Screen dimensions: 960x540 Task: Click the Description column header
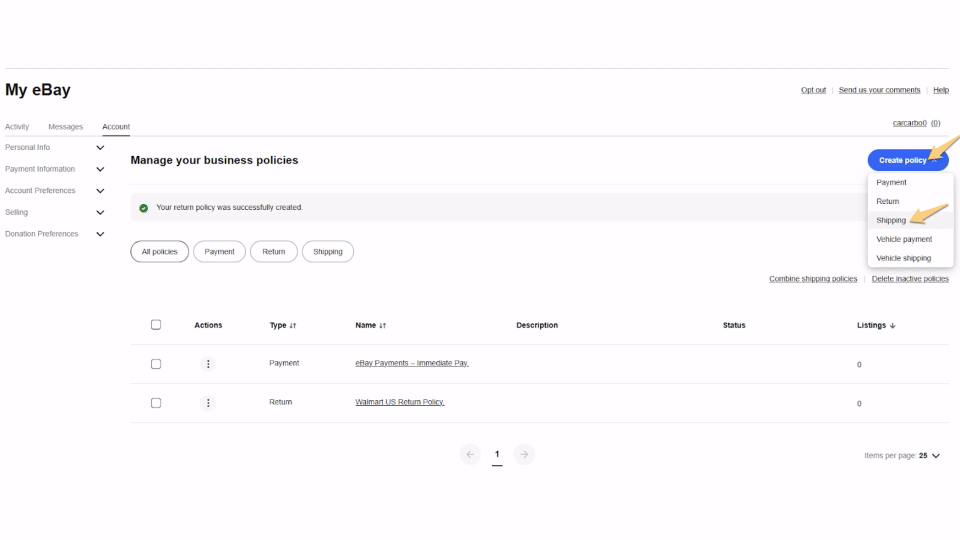[537, 325]
